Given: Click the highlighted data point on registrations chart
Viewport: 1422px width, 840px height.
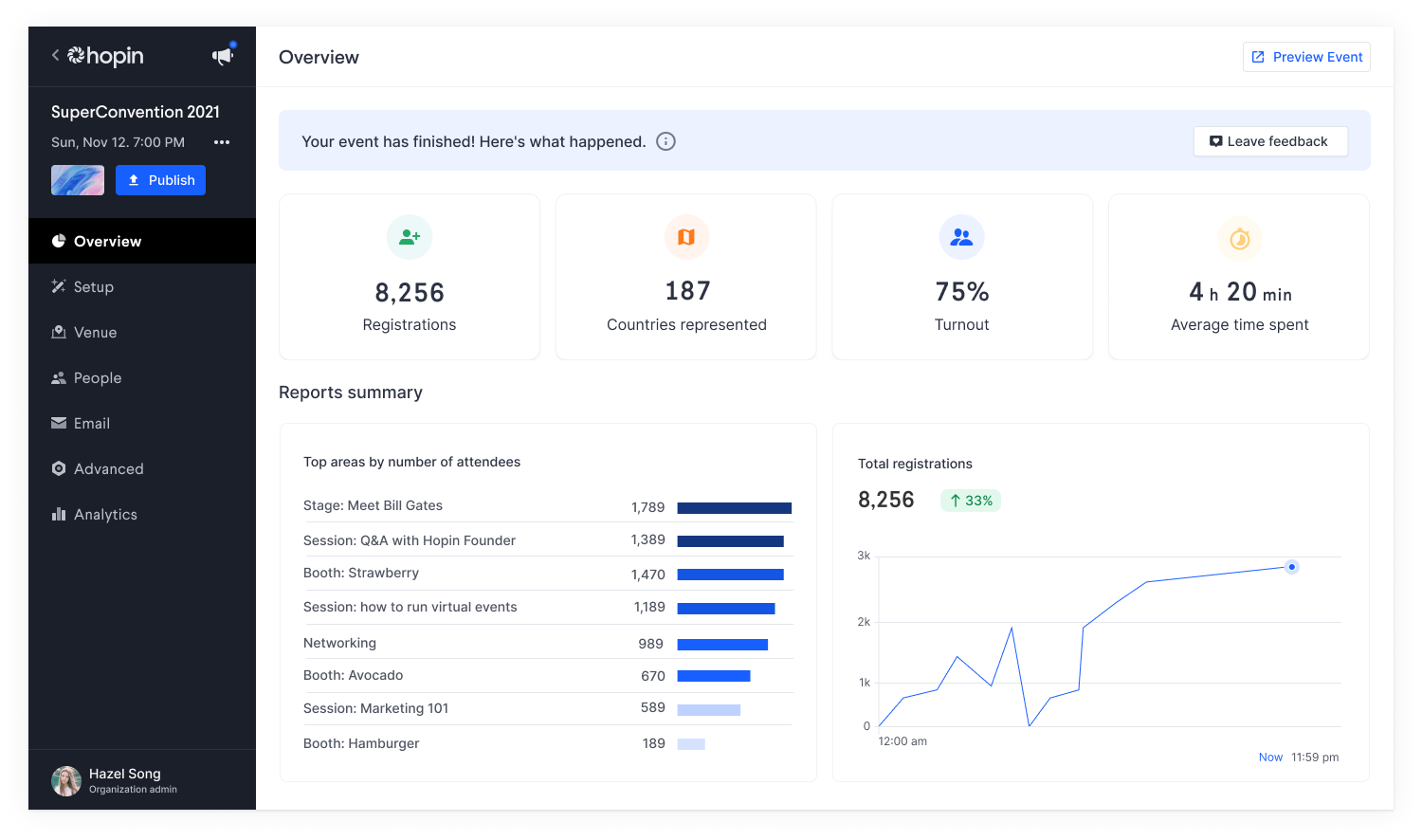Looking at the screenshot, I should point(1291,566).
